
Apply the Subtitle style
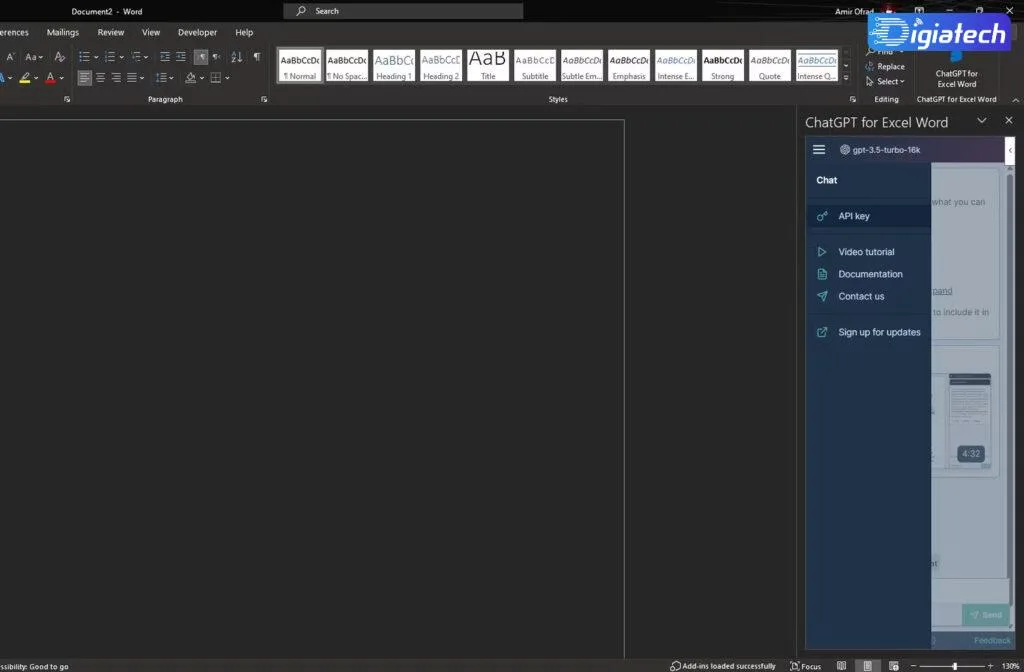(x=535, y=65)
